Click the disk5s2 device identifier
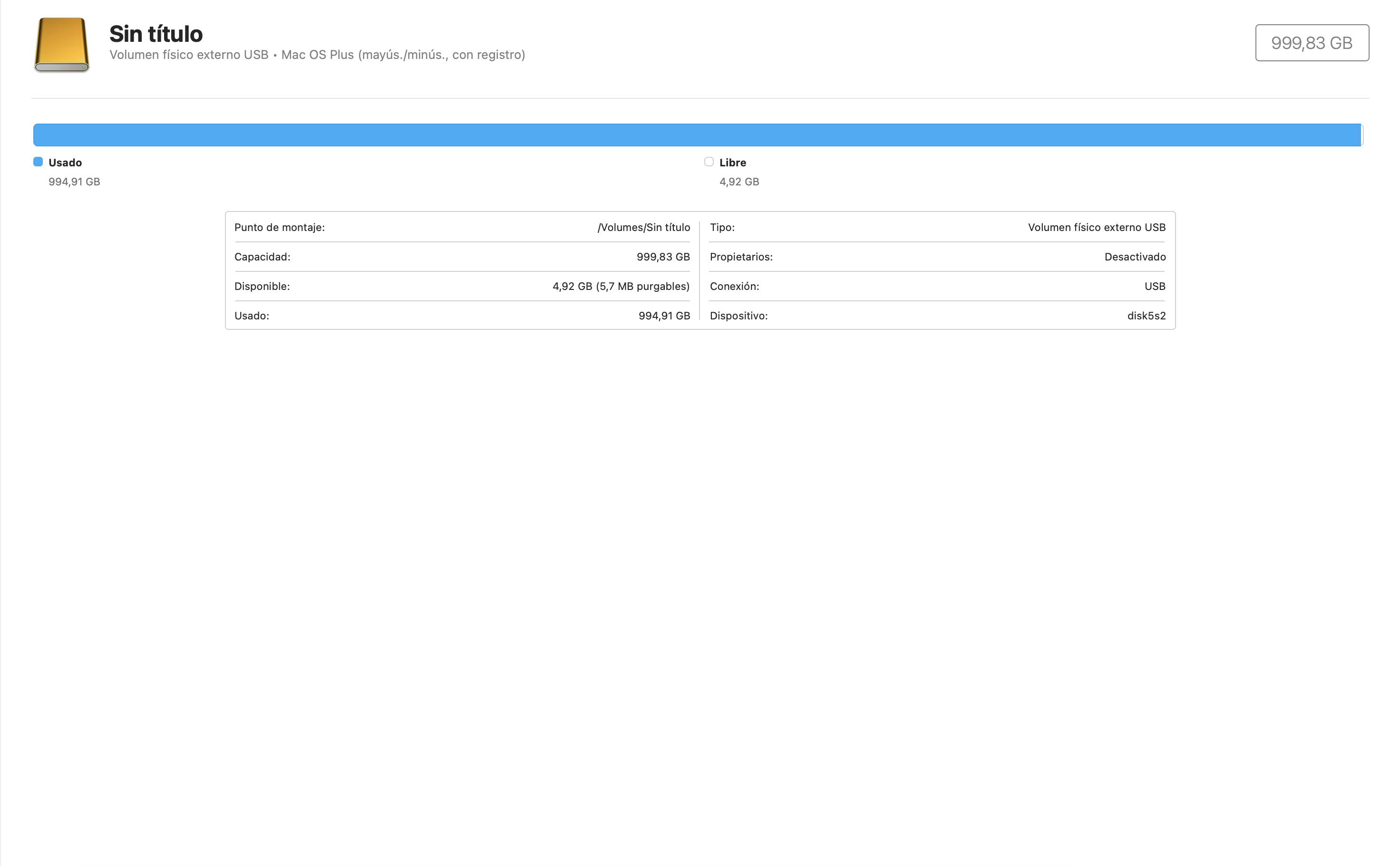Viewport: 1400px width, 866px height. coord(1146,316)
